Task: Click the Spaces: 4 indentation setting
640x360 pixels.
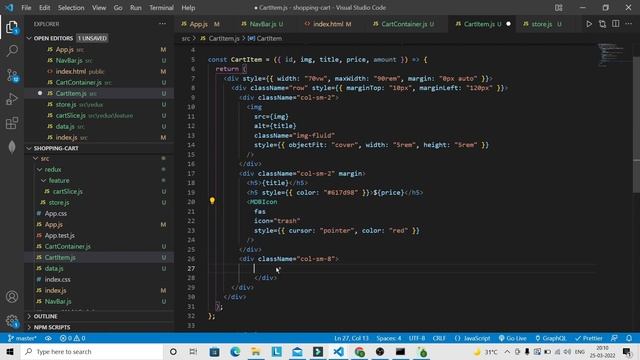Action: pyautogui.click(x=389, y=338)
